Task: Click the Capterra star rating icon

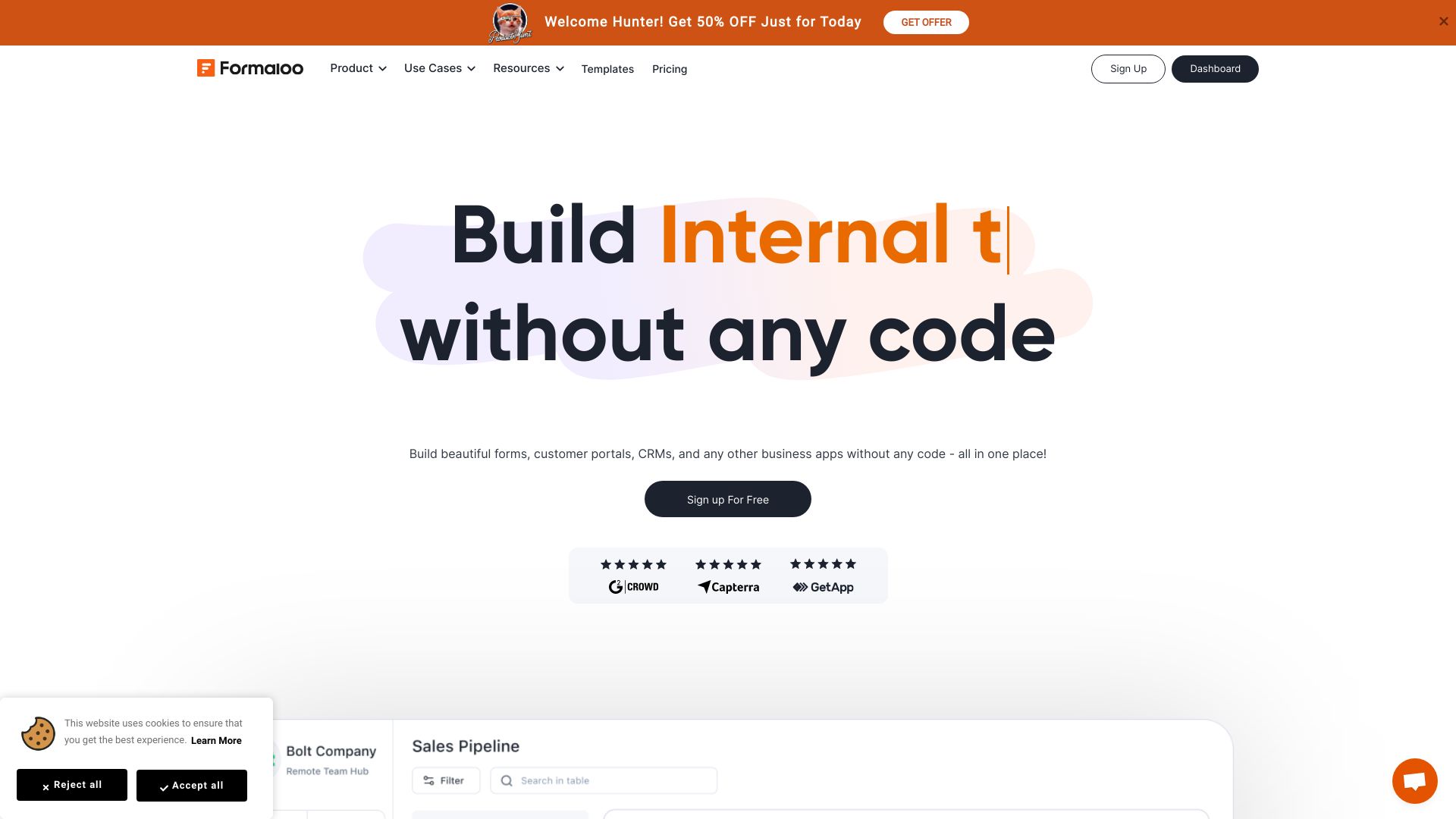Action: (728, 564)
